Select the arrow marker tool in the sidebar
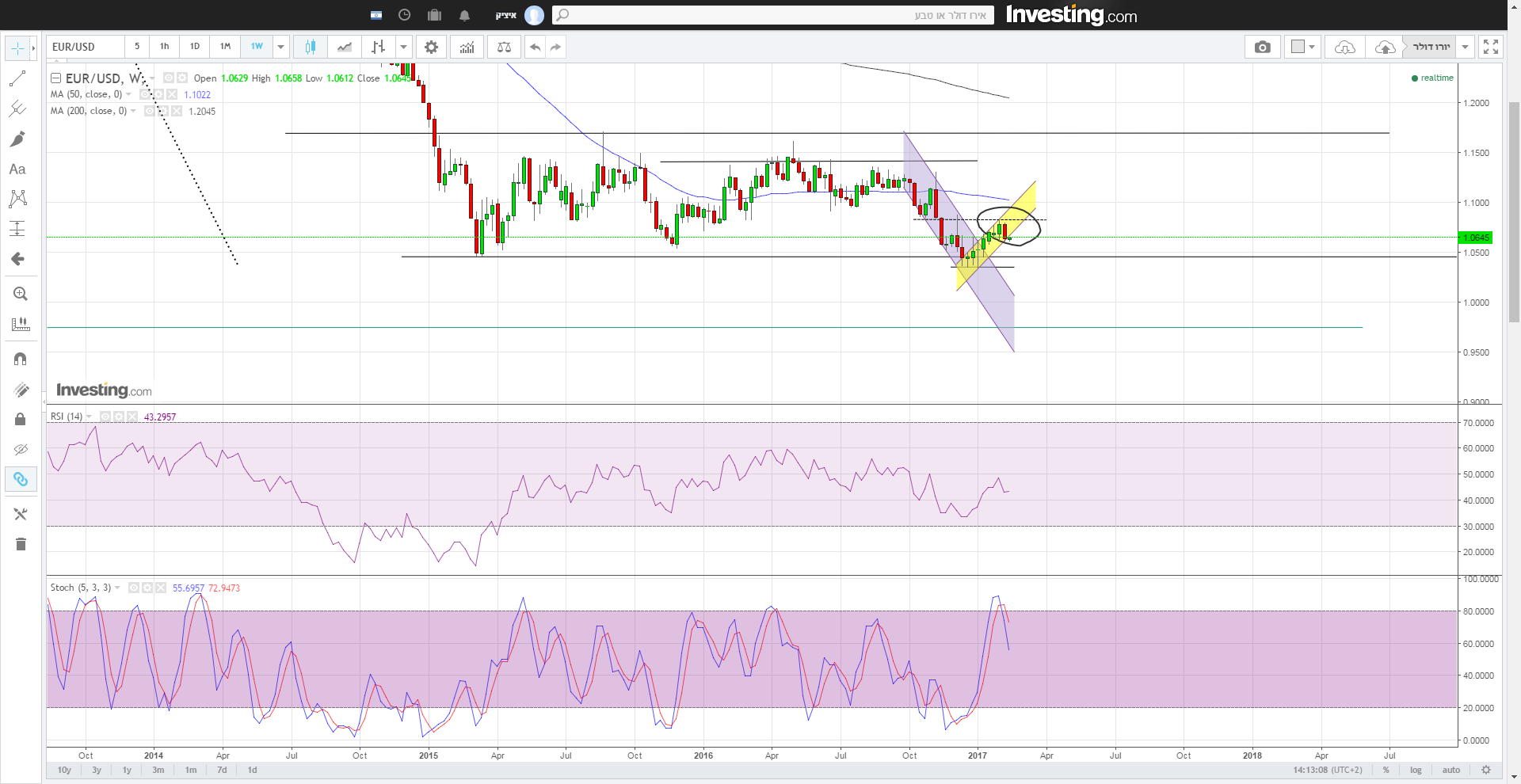Viewport: 1521px width, 784px height. 17,259
